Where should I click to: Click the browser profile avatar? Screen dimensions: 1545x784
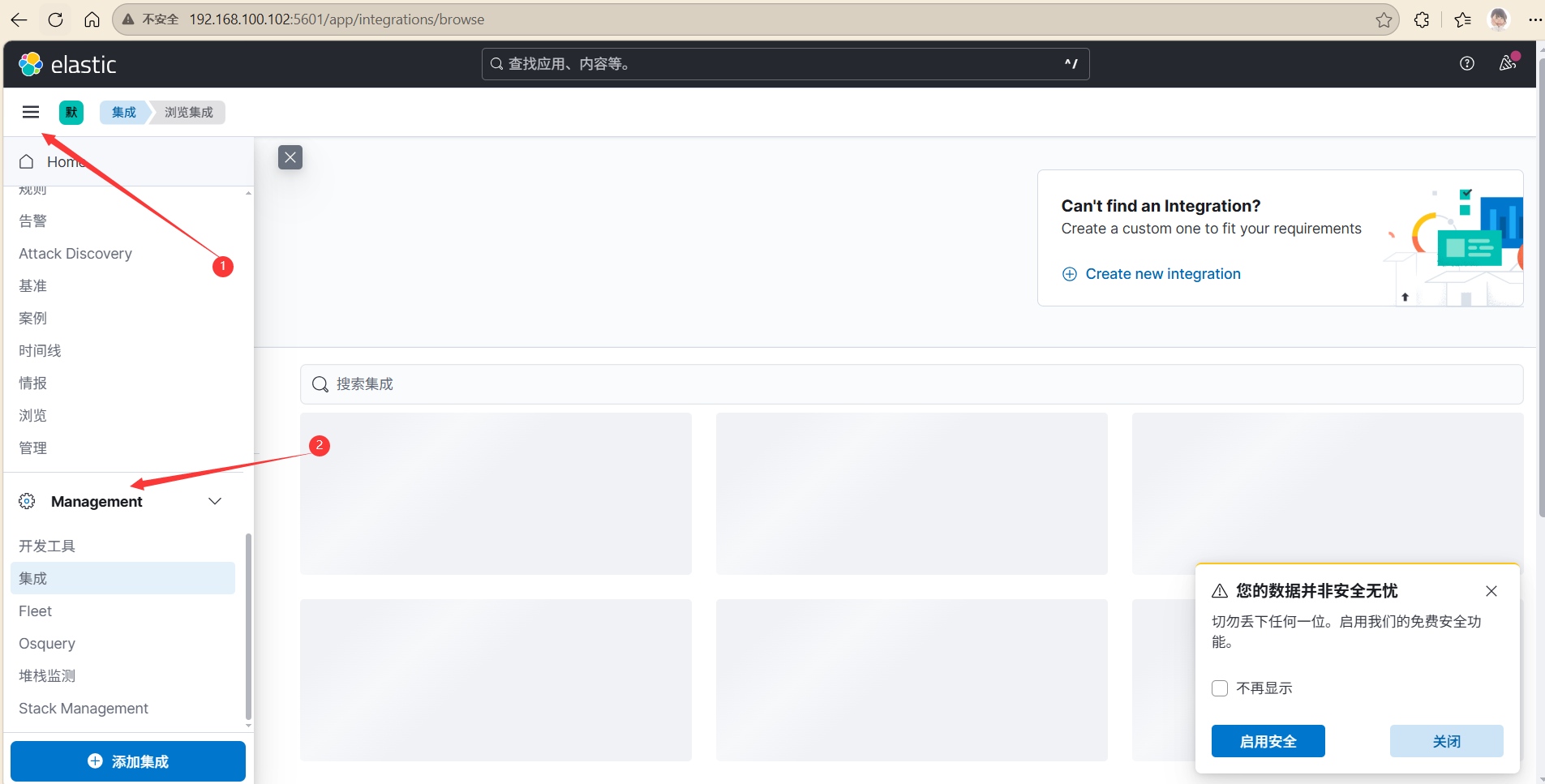[x=1499, y=19]
